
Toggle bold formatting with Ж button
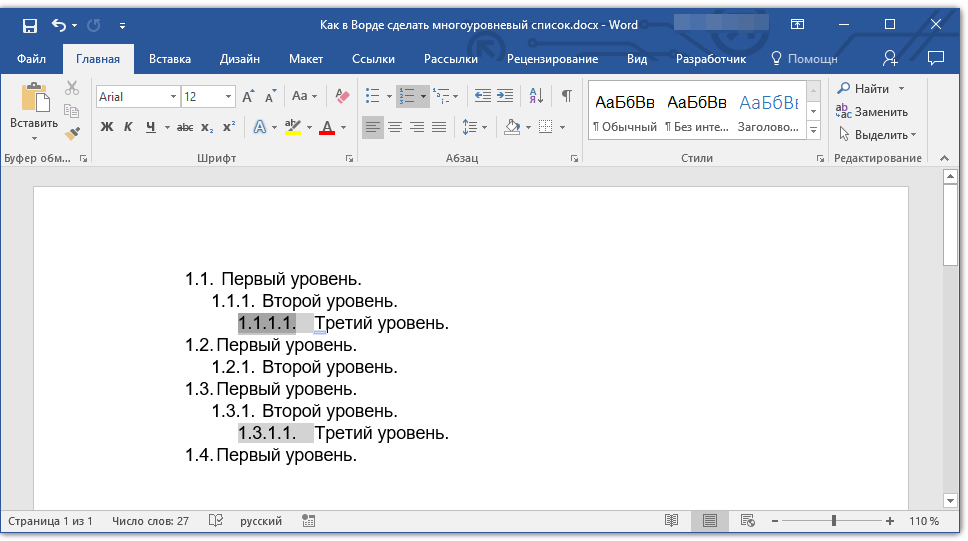[x=107, y=127]
